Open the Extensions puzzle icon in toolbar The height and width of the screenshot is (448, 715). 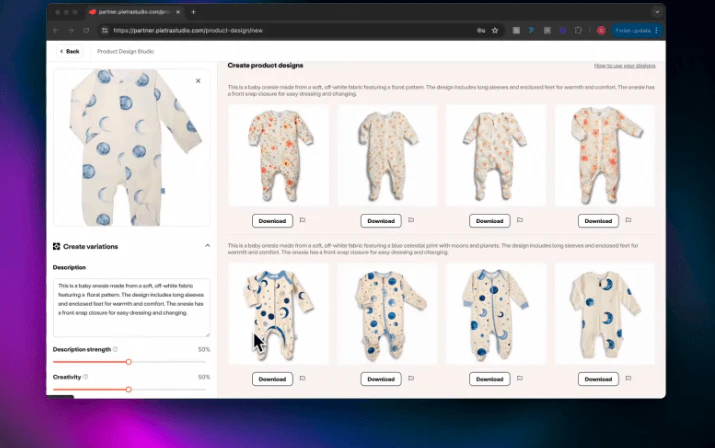point(578,31)
